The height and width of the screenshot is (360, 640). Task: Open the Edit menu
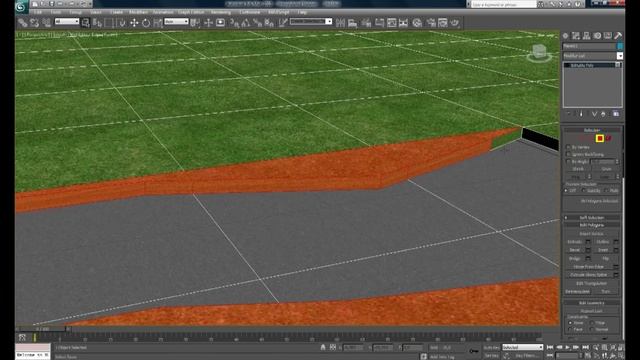[x=38, y=12]
